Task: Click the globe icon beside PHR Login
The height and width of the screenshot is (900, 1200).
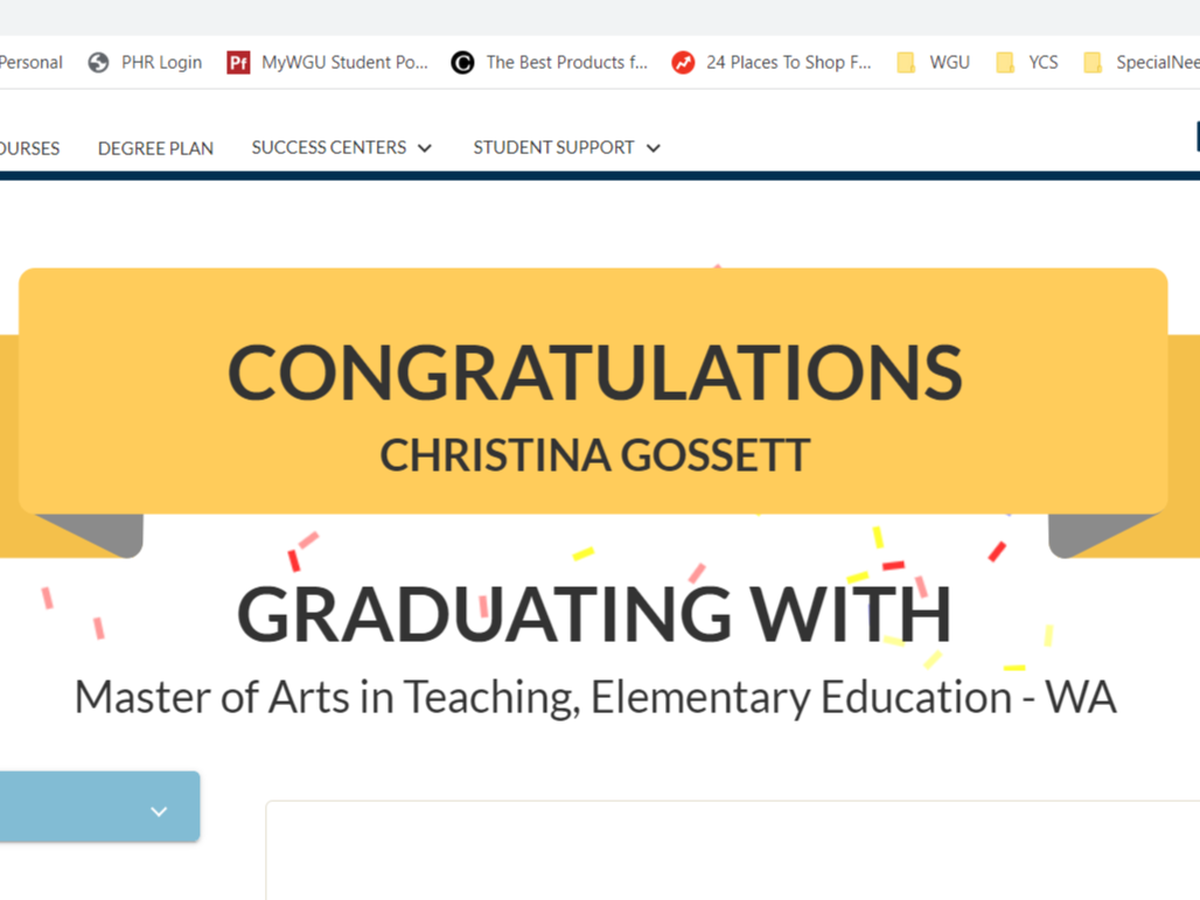Action: click(98, 63)
